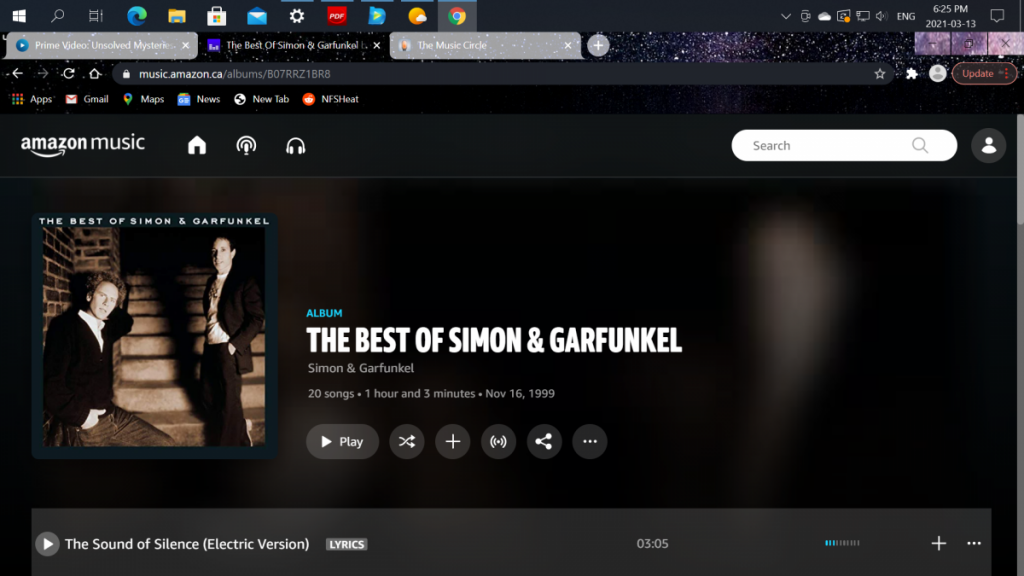Viewport: 1024px width, 576px height.
Task: Open more options for The Sound of Silence
Action: pos(974,543)
